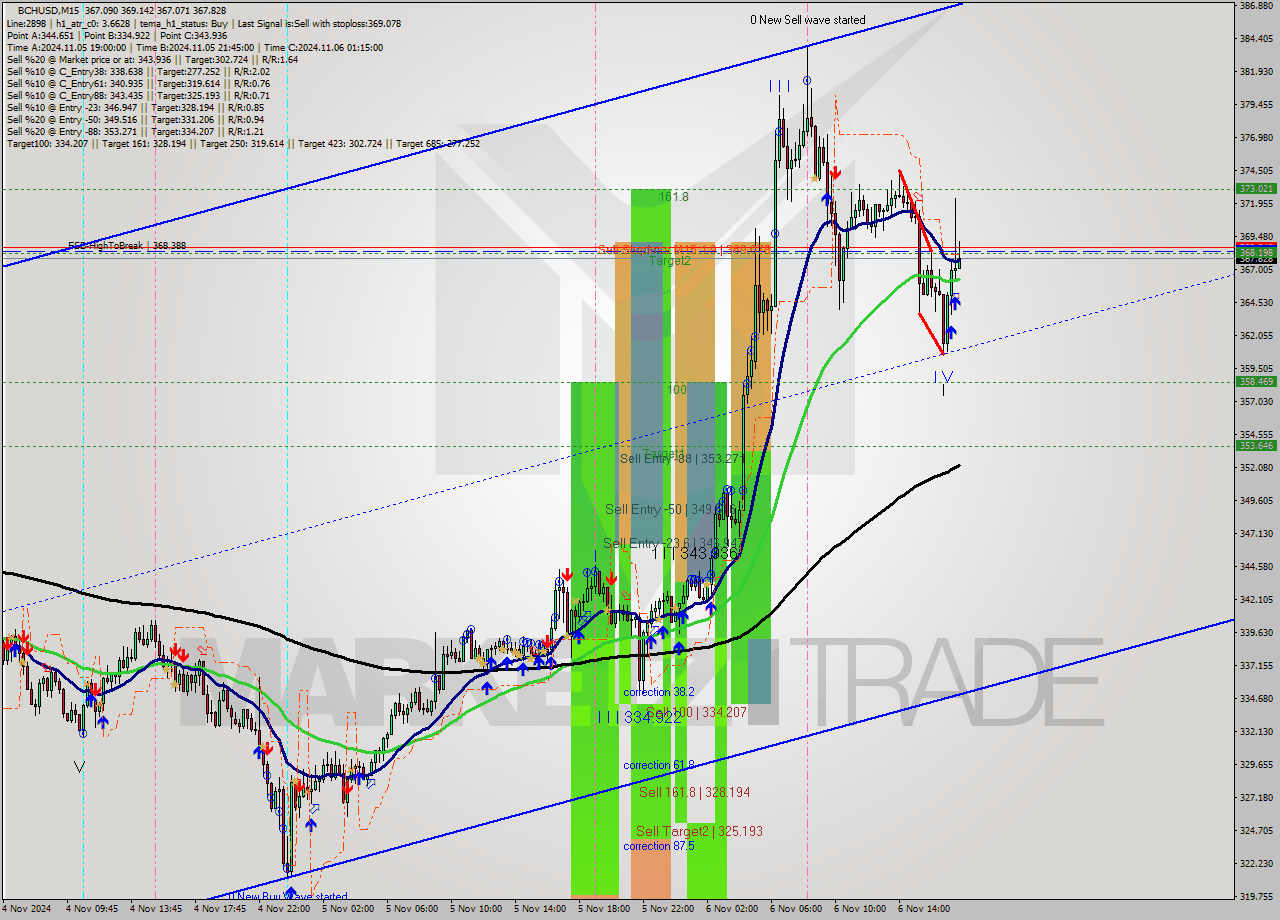Click the '0 New Sell wave started' label
The height and width of the screenshot is (920, 1280).
(808, 20)
